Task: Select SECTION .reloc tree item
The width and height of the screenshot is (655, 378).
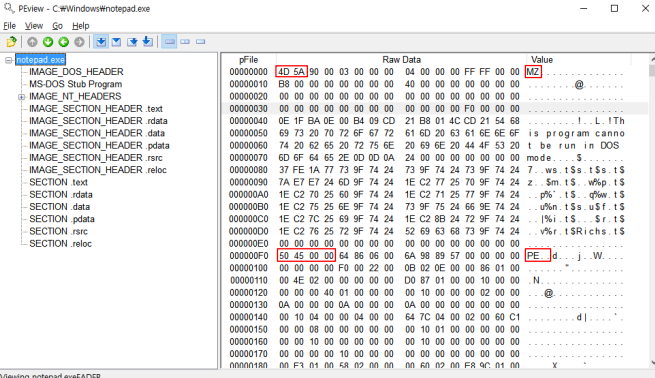Action: pyautogui.click(x=61, y=244)
